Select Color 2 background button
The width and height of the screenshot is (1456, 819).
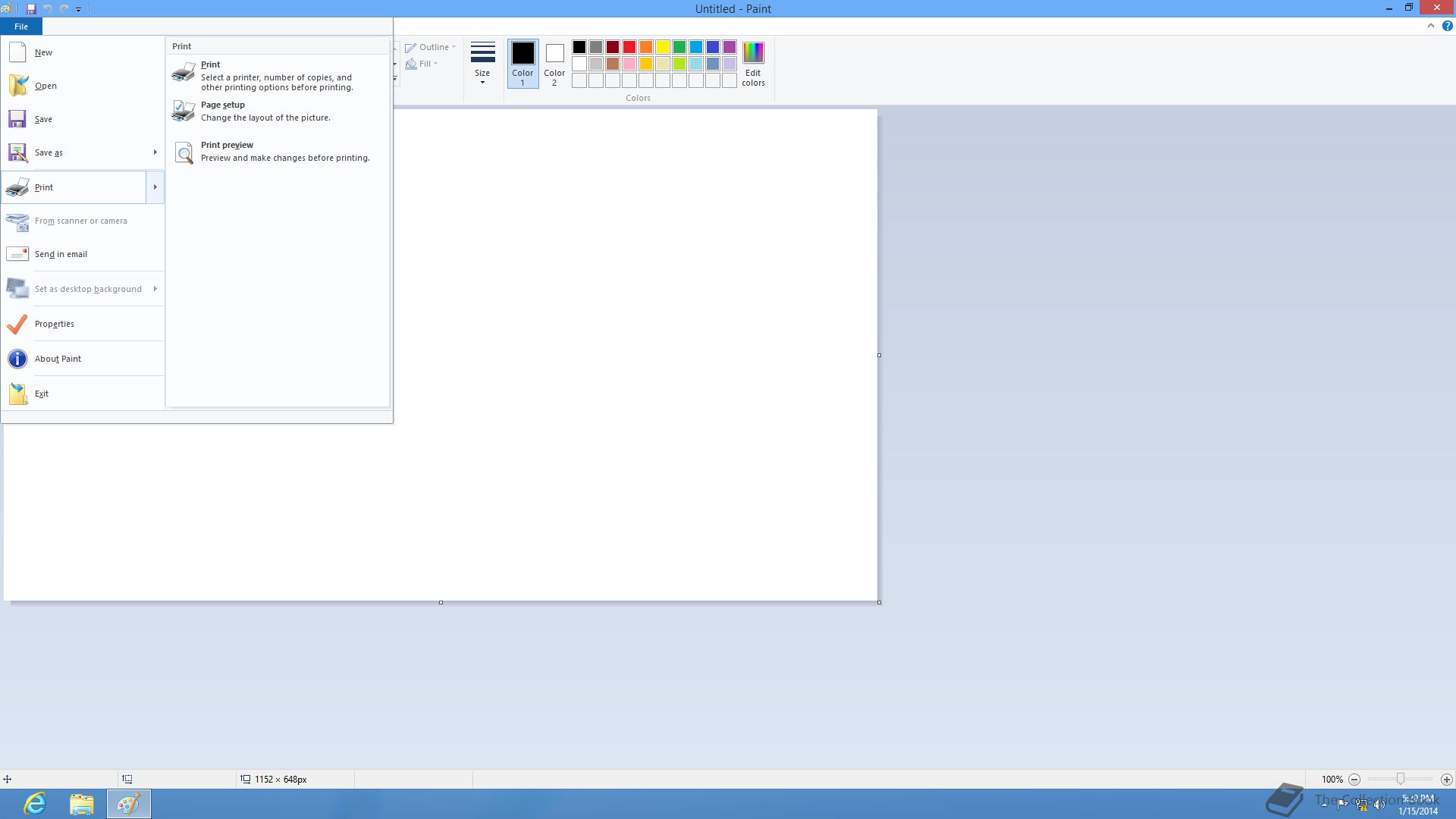tap(554, 64)
